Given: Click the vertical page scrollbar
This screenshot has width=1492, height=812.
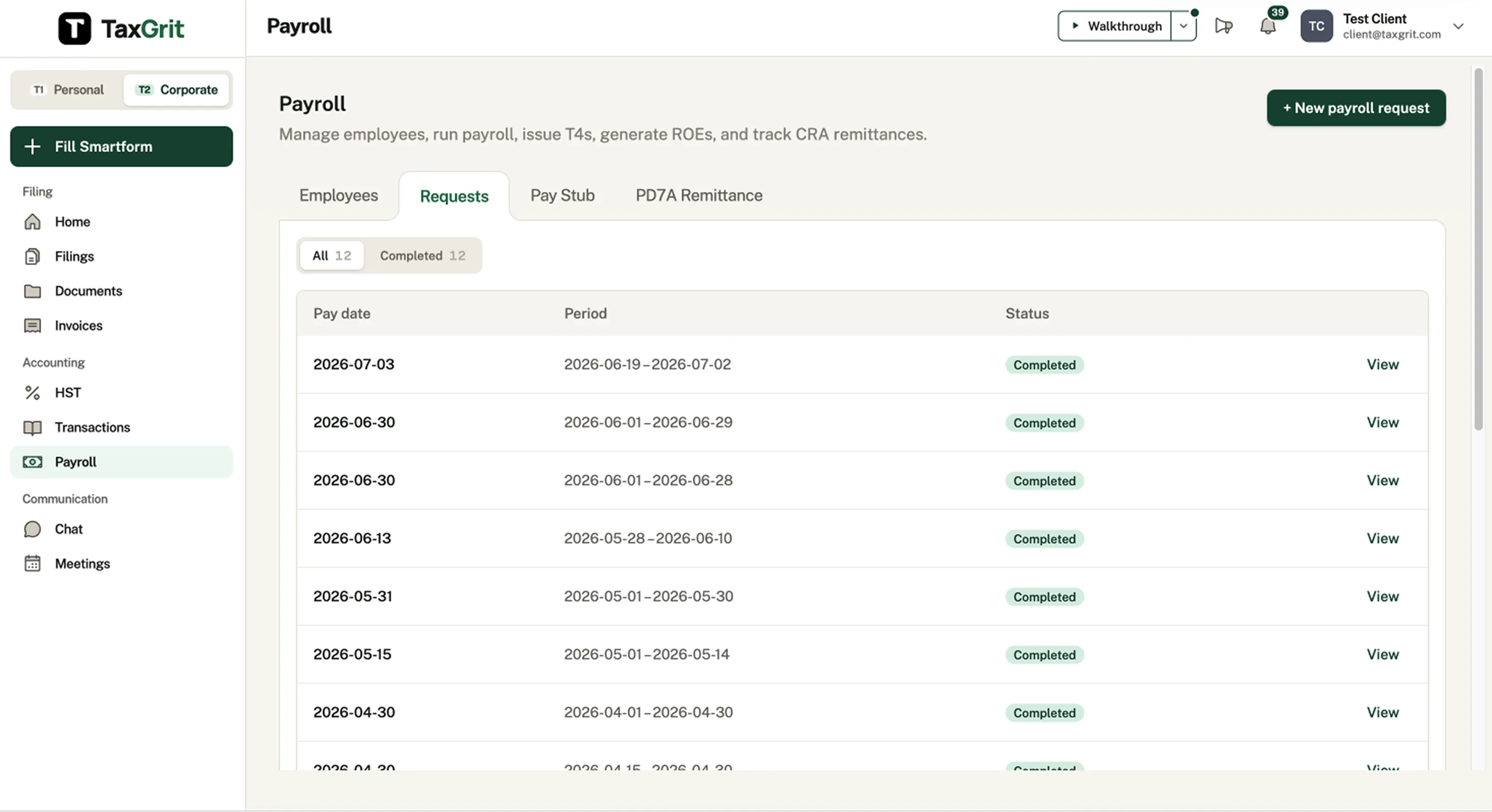Looking at the screenshot, I should [x=1478, y=249].
